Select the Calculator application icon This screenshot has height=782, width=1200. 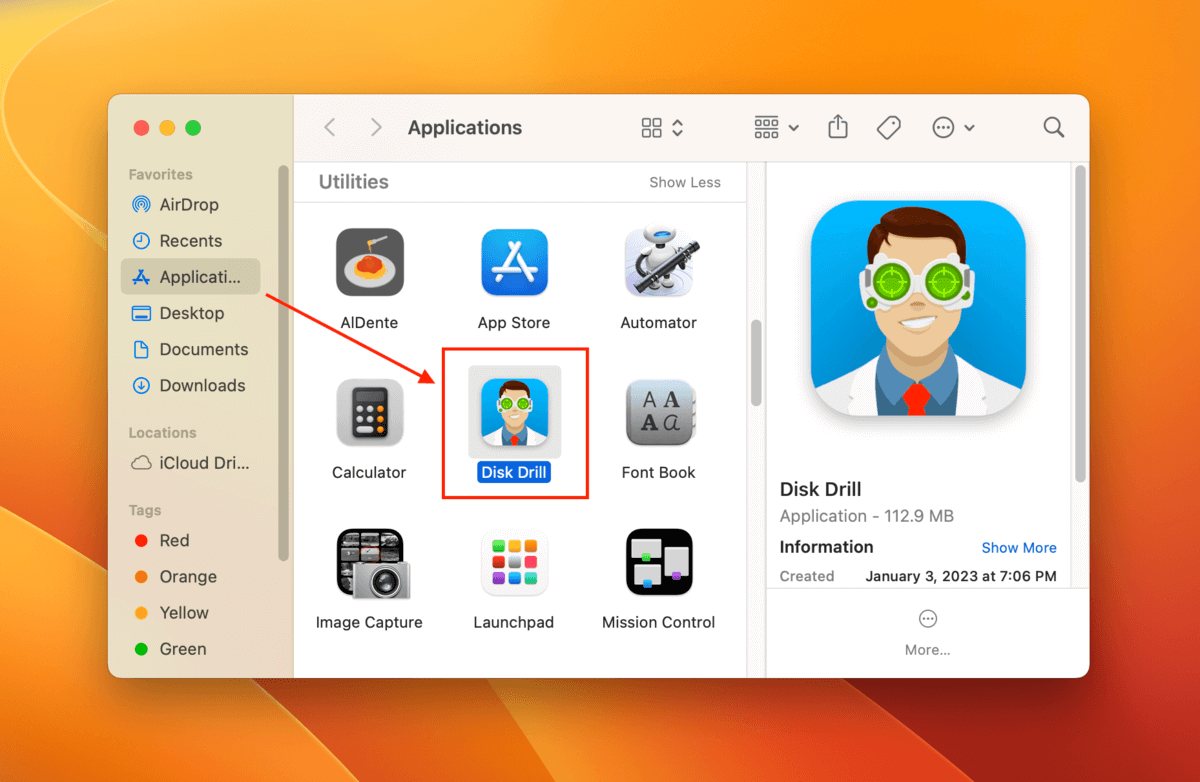click(370, 412)
